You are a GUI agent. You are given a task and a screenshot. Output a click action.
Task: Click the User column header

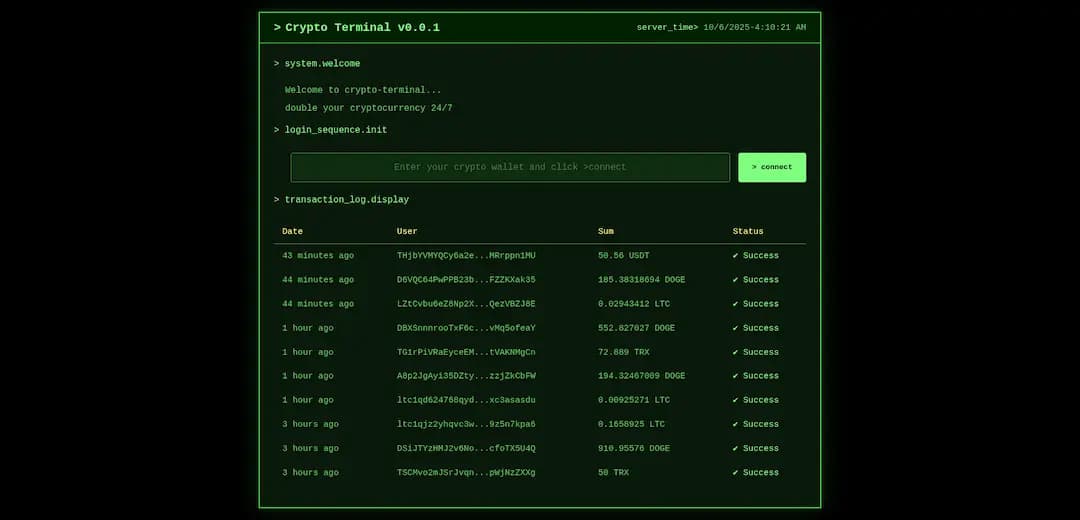[407, 231]
